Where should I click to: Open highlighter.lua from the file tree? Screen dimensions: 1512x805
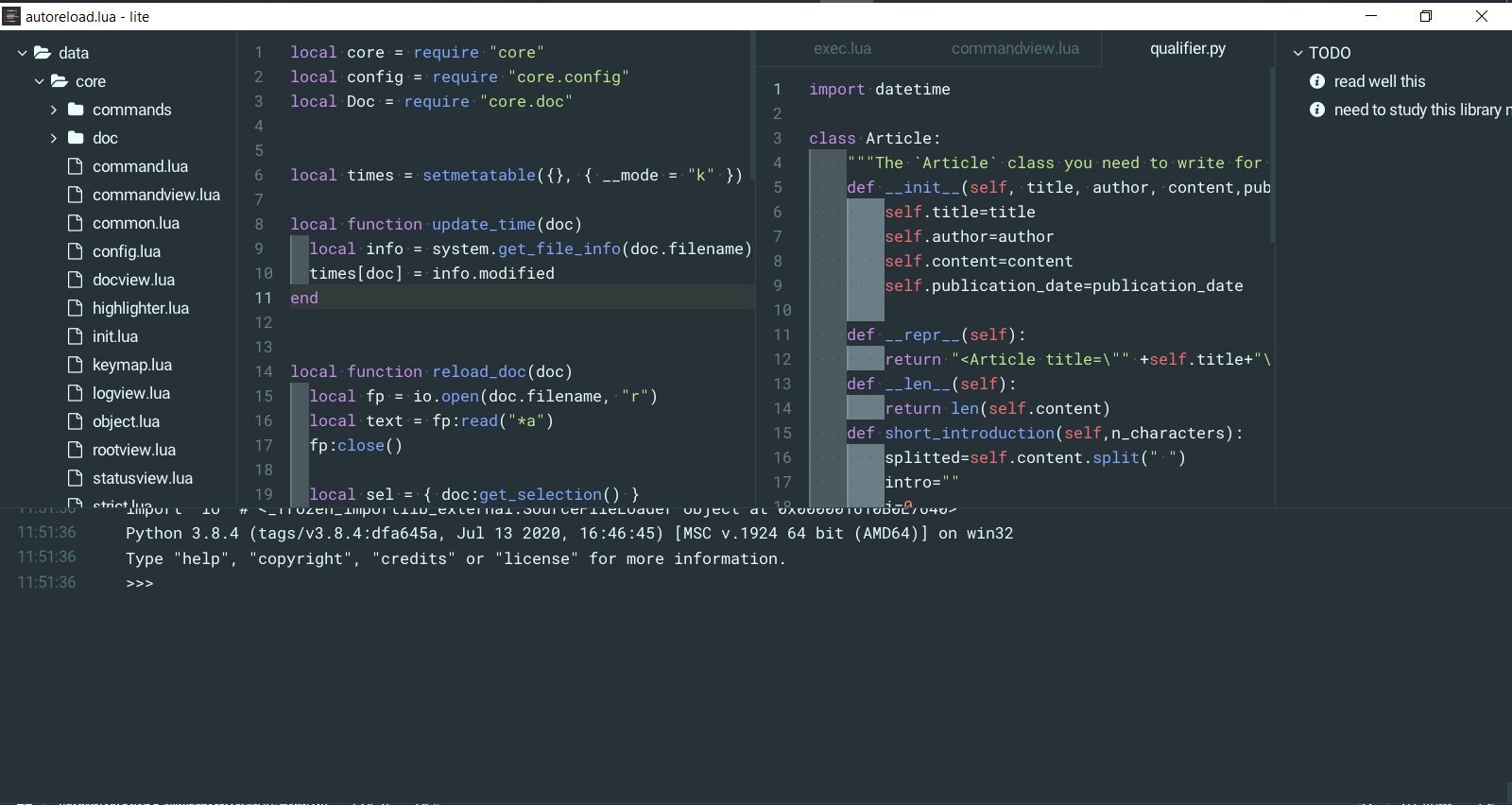140,308
